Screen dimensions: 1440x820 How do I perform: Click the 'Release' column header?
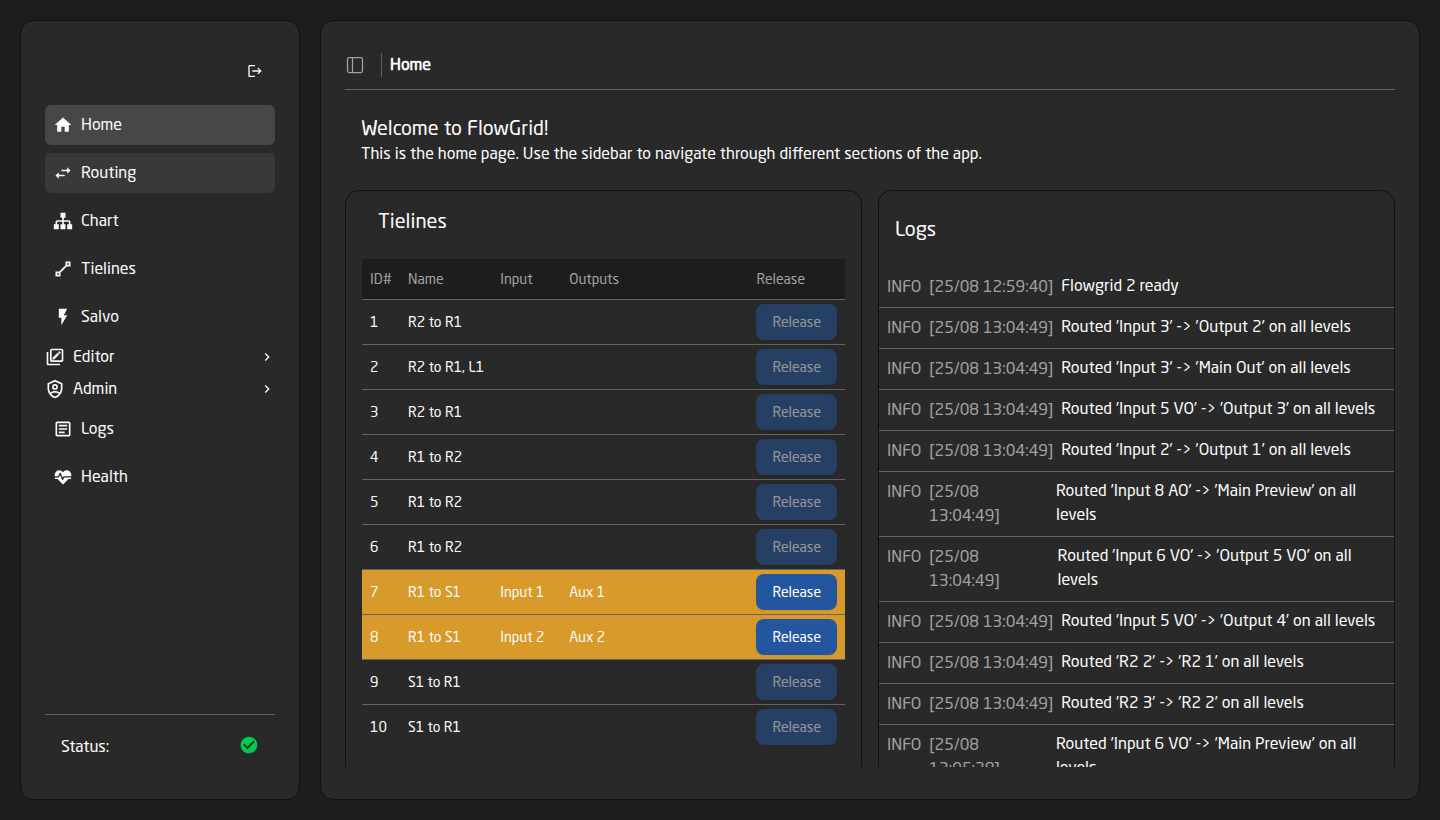(x=780, y=279)
